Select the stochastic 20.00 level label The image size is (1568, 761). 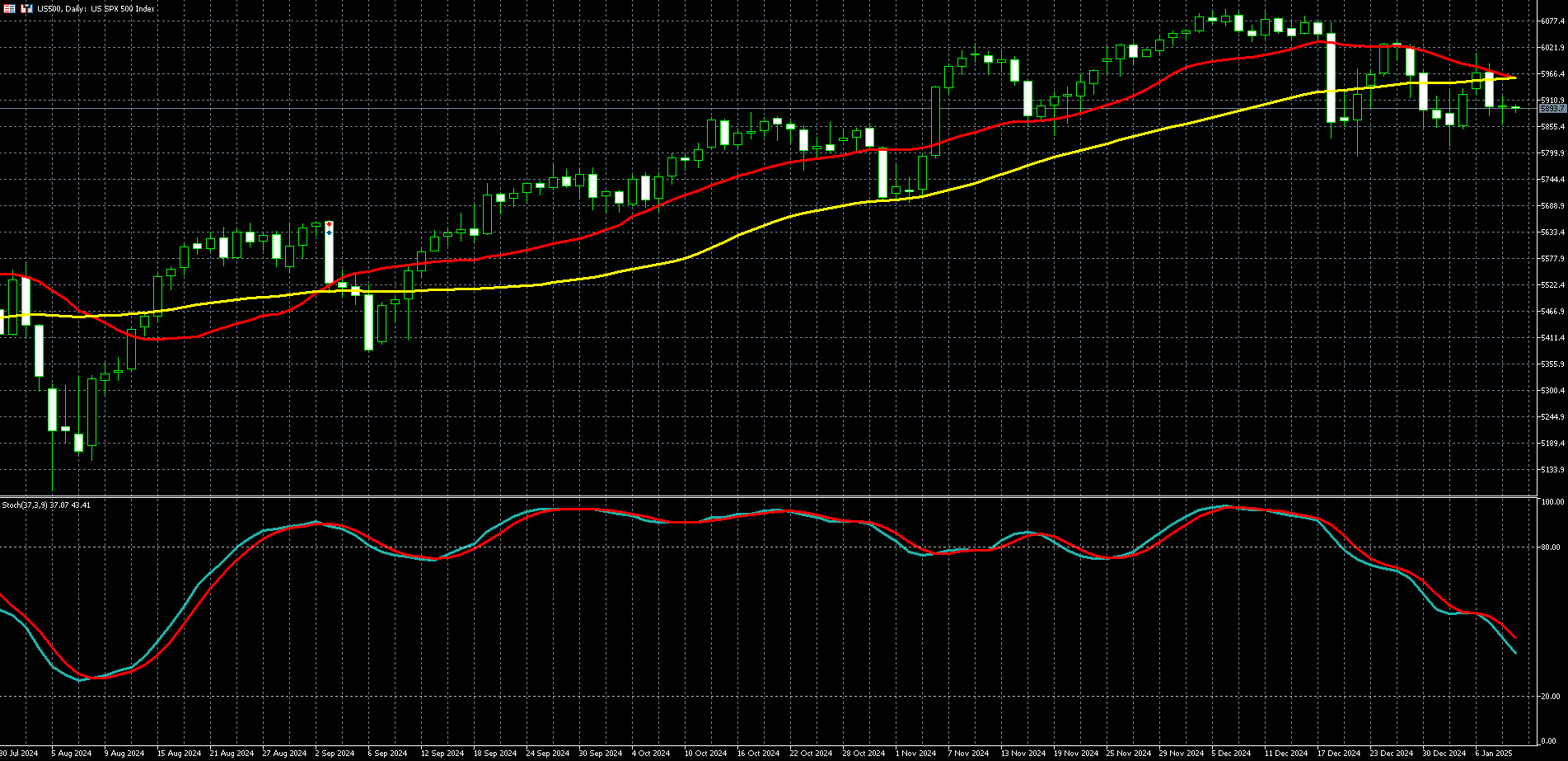tap(1551, 697)
